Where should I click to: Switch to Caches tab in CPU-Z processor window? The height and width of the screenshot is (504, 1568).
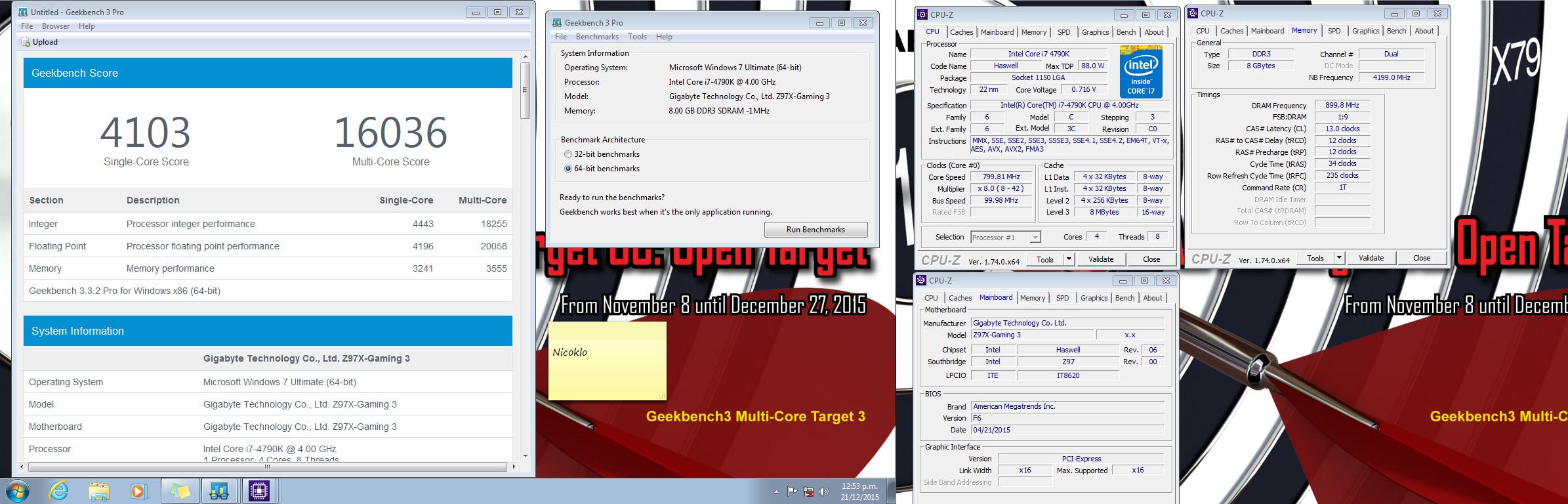tap(961, 32)
